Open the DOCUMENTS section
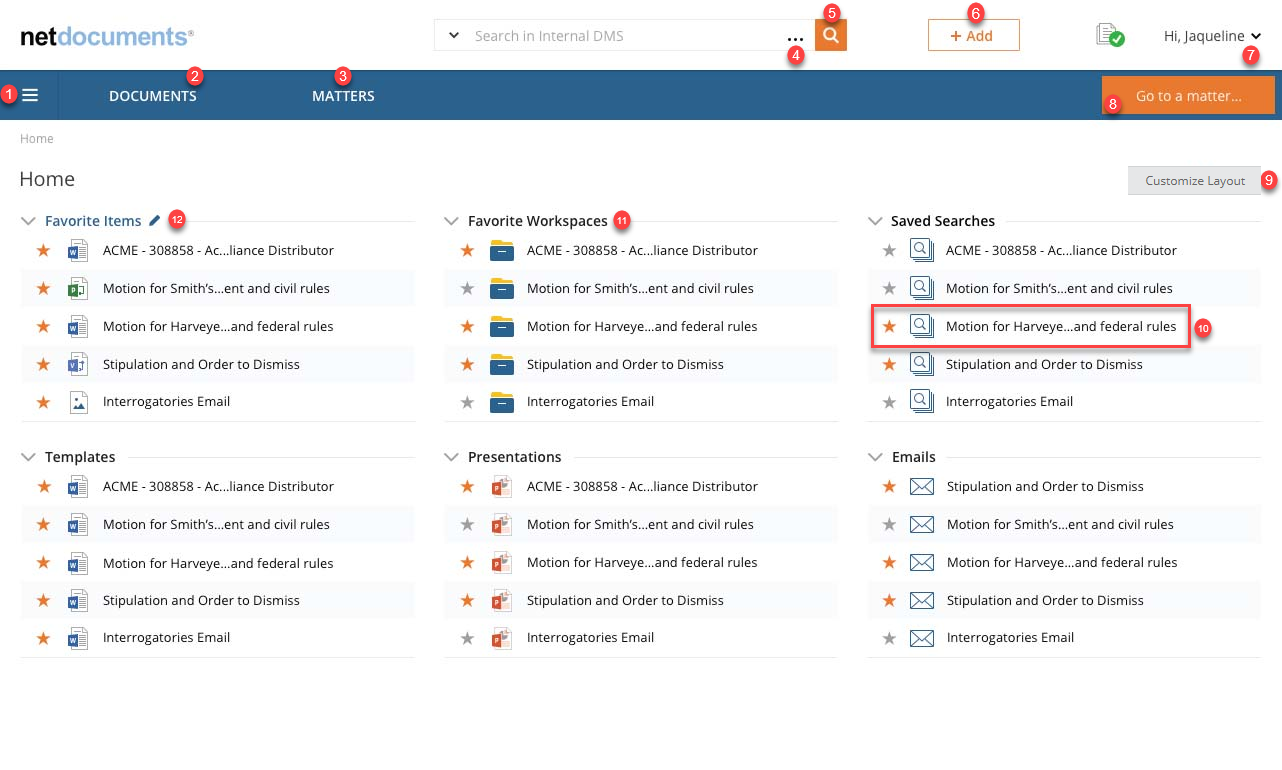The width and height of the screenshot is (1282, 770). point(152,95)
